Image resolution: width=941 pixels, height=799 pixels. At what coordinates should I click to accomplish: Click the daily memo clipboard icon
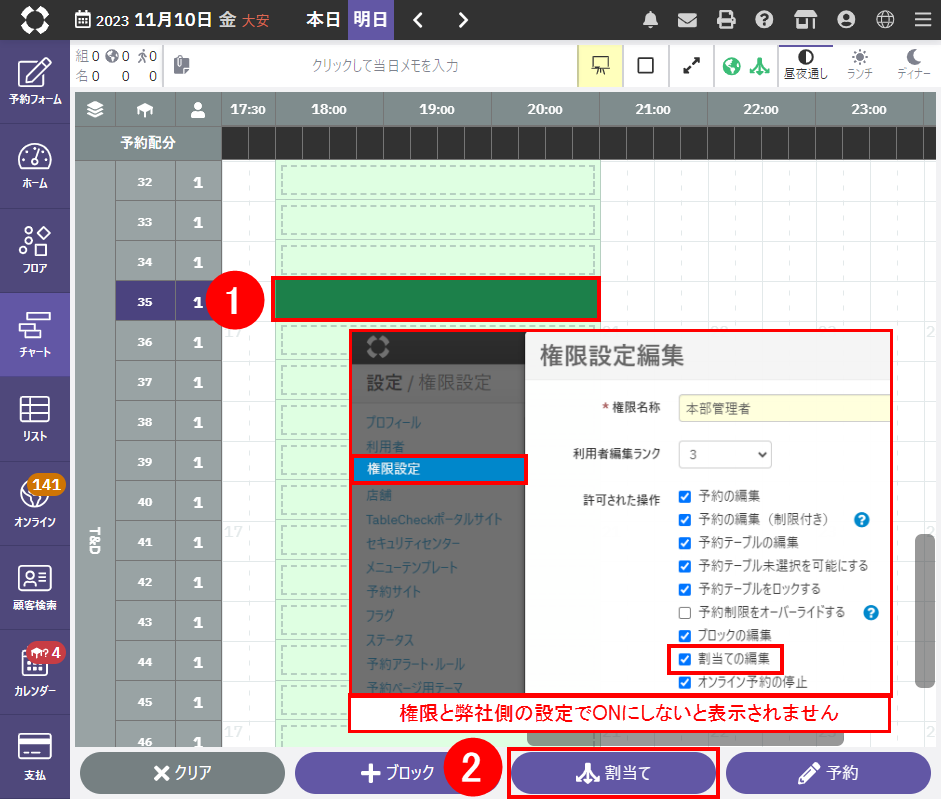[x=181, y=64]
